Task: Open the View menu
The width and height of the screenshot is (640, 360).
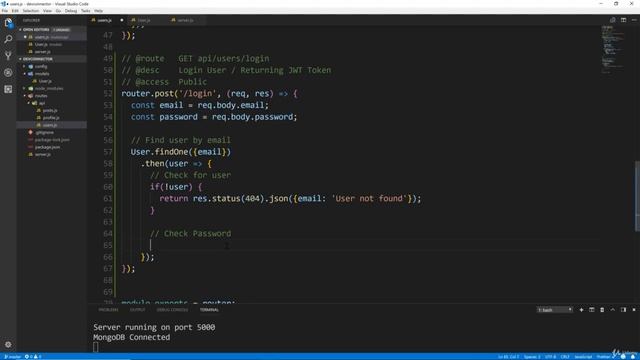Action: click(x=47, y=11)
